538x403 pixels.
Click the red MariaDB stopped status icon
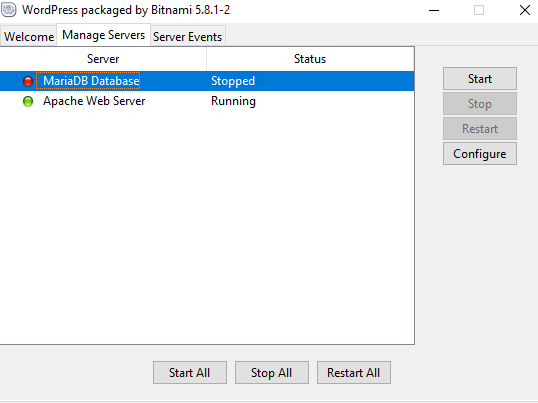(28, 81)
